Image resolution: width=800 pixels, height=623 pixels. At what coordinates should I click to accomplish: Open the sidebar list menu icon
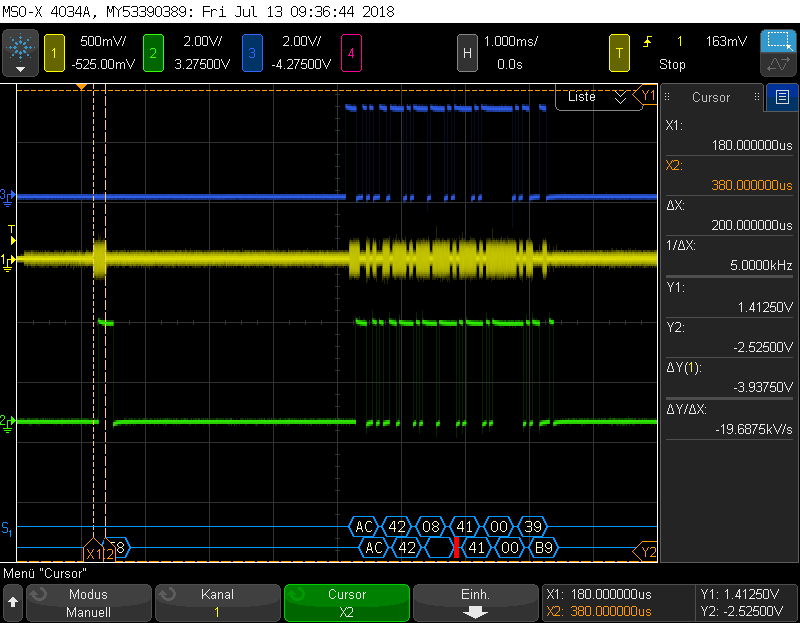pos(782,97)
